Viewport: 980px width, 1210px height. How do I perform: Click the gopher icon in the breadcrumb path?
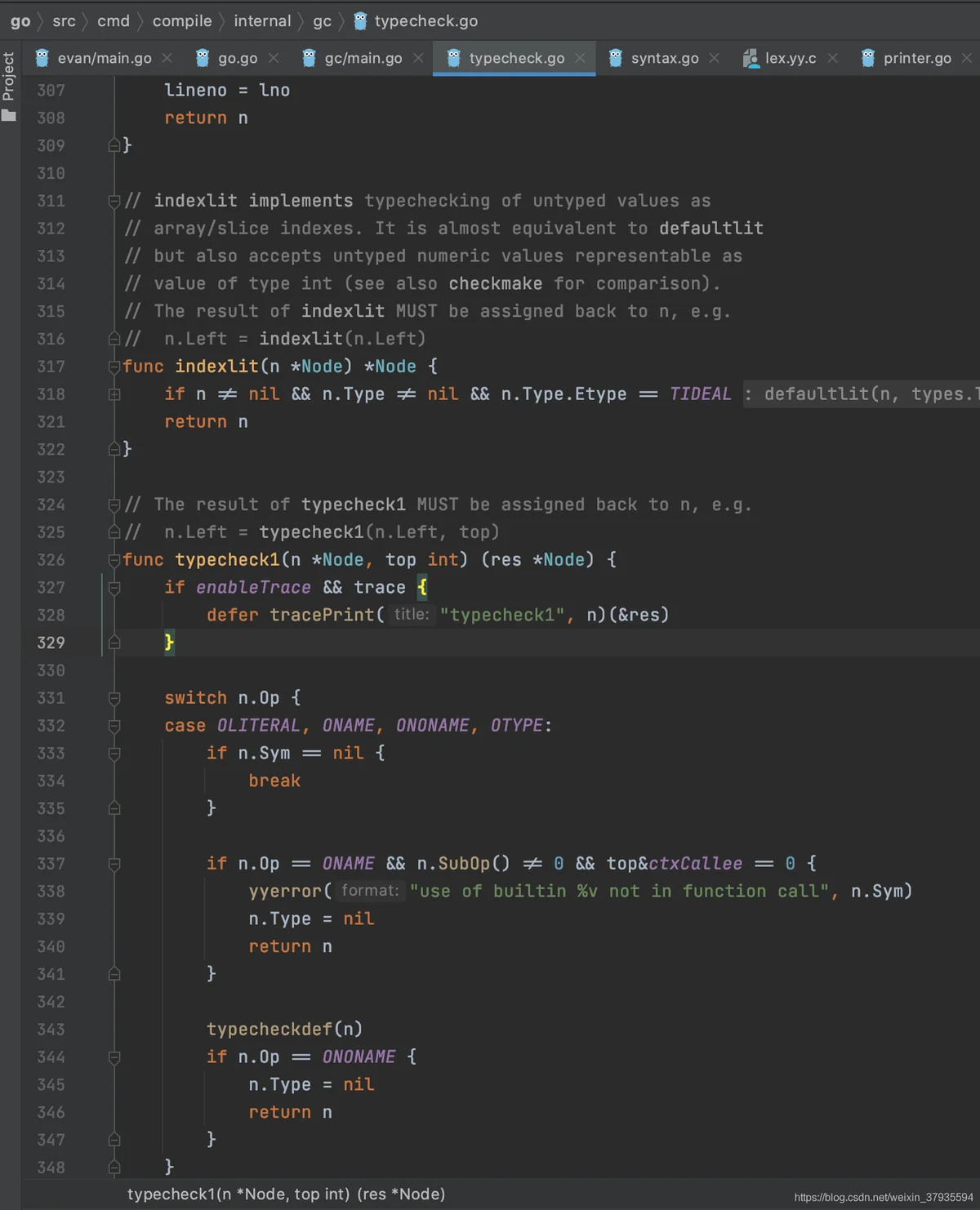(x=360, y=20)
